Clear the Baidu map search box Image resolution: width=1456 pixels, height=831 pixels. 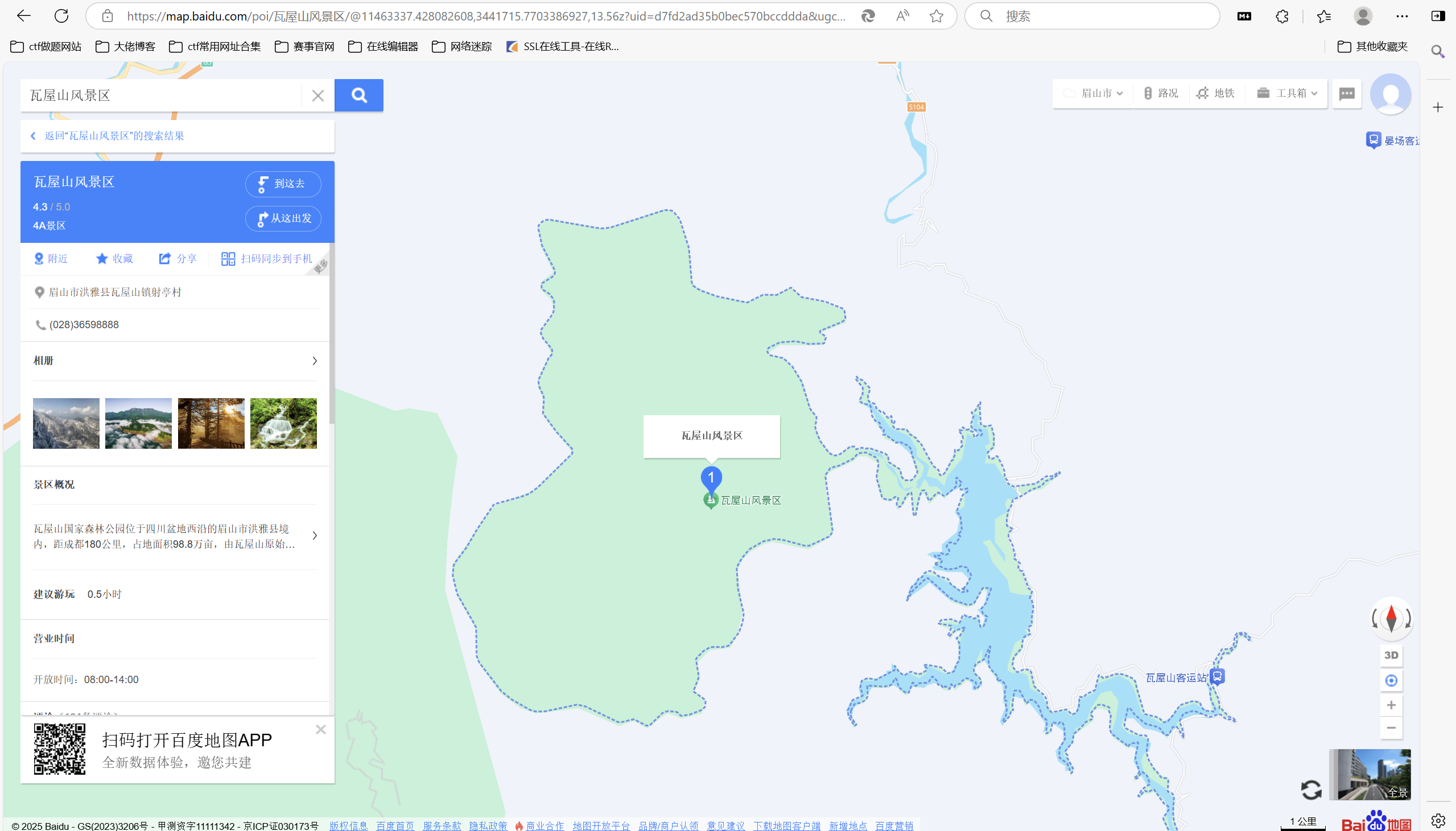(x=318, y=96)
